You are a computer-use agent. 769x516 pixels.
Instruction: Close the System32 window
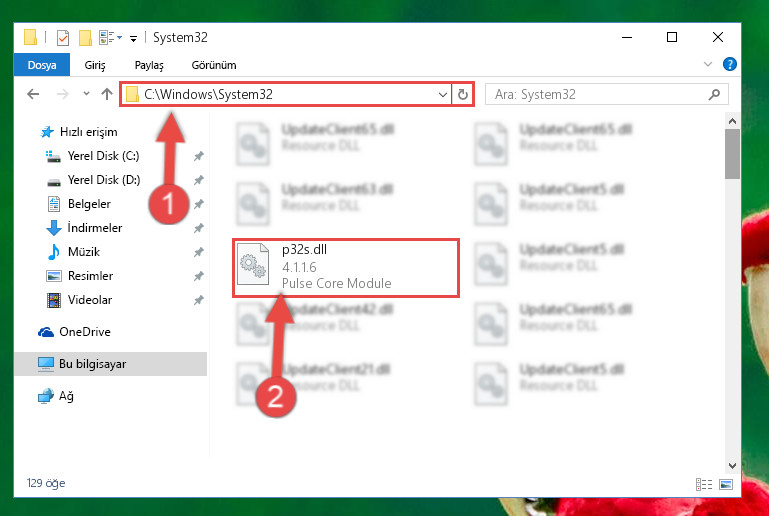tap(718, 37)
